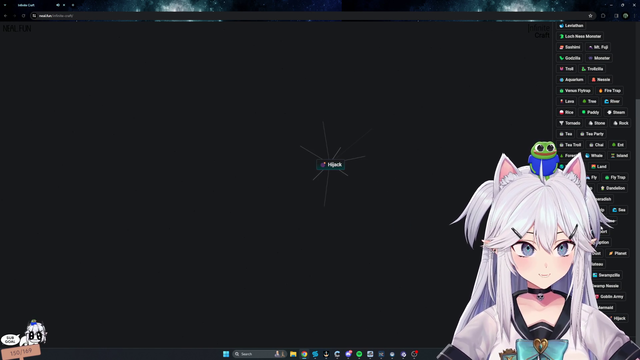640x360 pixels.
Task: Reload the page in browser
Action: pos(23,16)
